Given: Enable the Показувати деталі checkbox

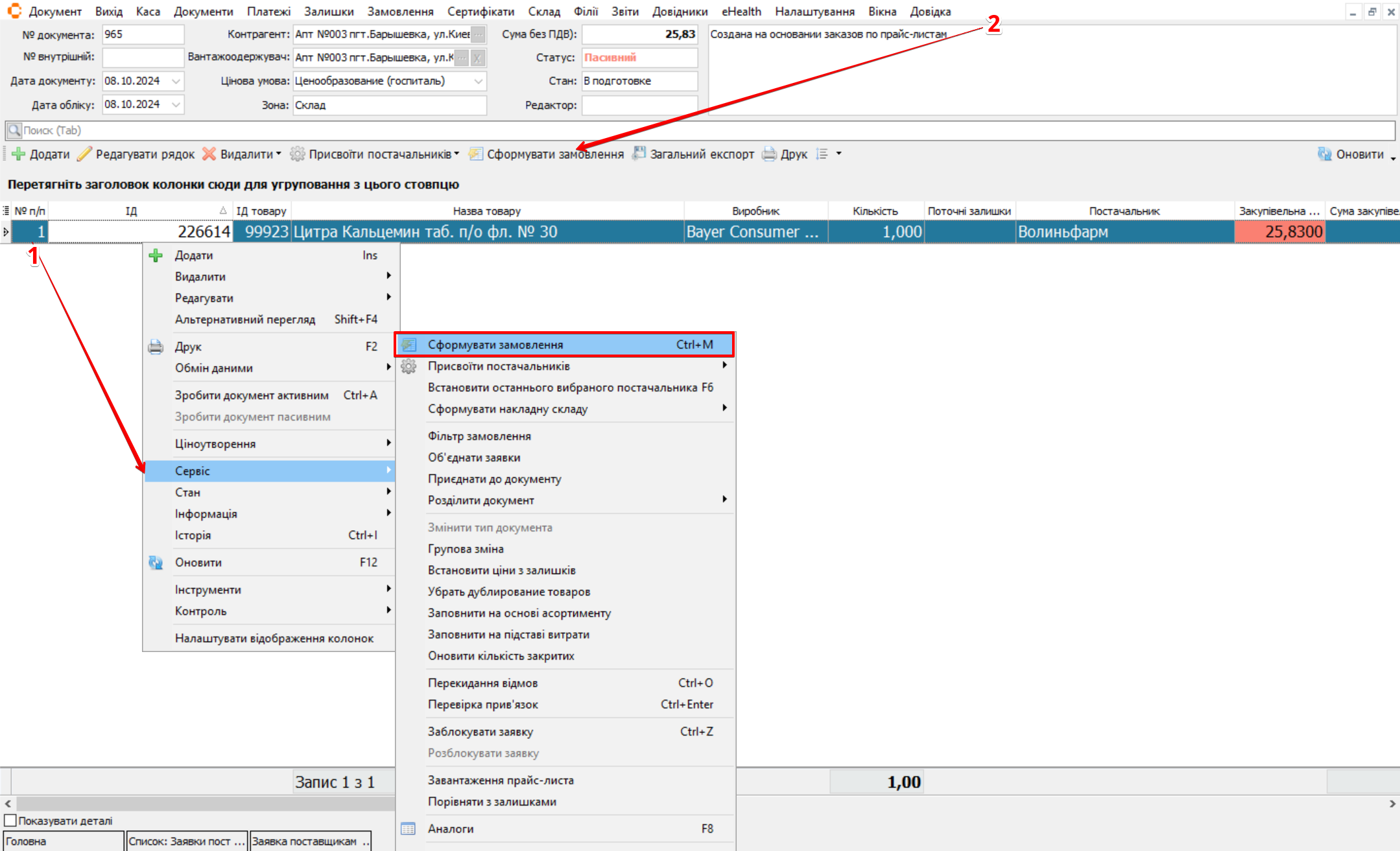Looking at the screenshot, I should pyautogui.click(x=10, y=821).
